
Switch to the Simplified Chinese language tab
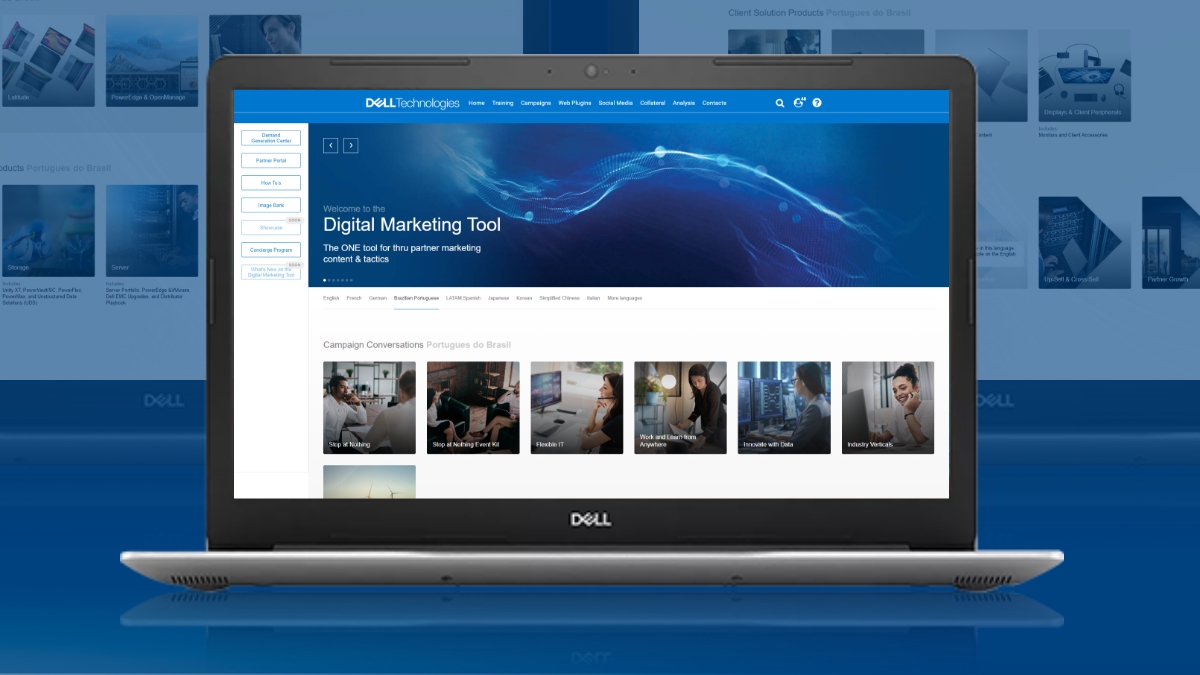[559, 298]
